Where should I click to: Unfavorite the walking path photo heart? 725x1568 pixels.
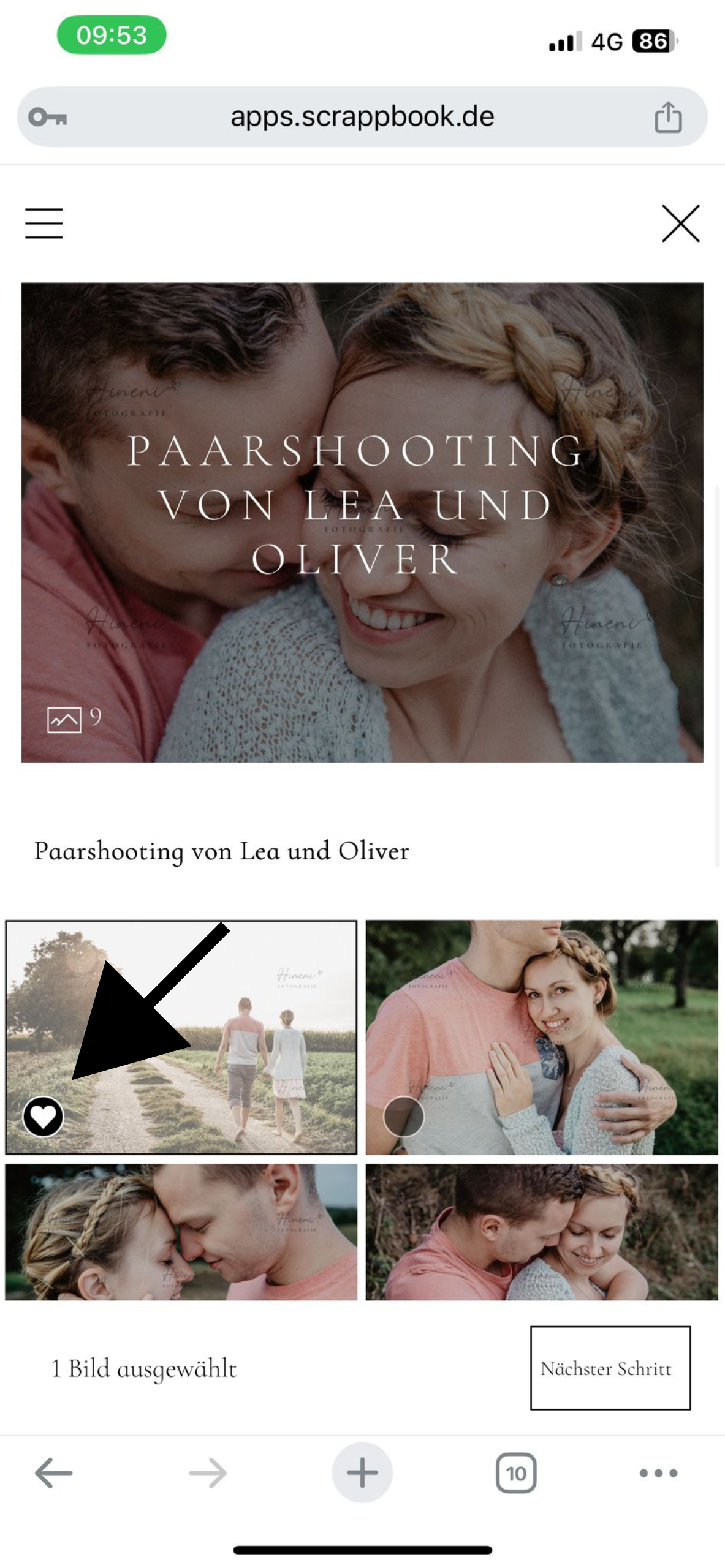[x=43, y=1117]
